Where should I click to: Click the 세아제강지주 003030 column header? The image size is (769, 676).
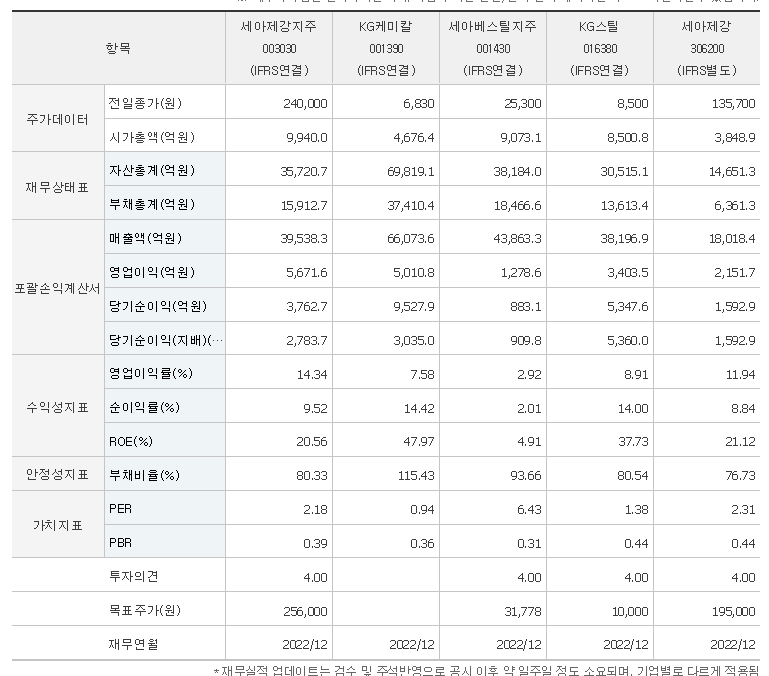[279, 48]
